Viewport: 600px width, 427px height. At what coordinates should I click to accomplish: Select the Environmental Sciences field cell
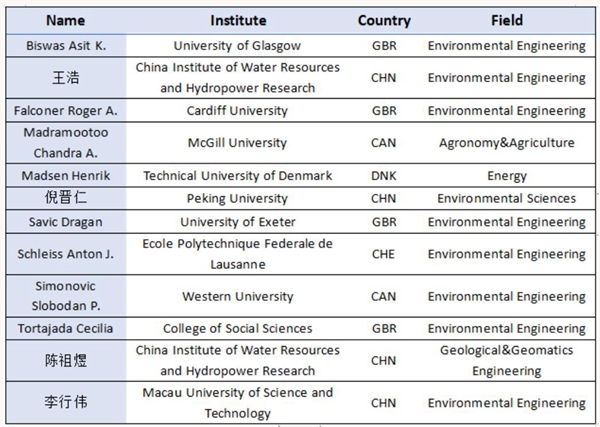click(x=506, y=199)
